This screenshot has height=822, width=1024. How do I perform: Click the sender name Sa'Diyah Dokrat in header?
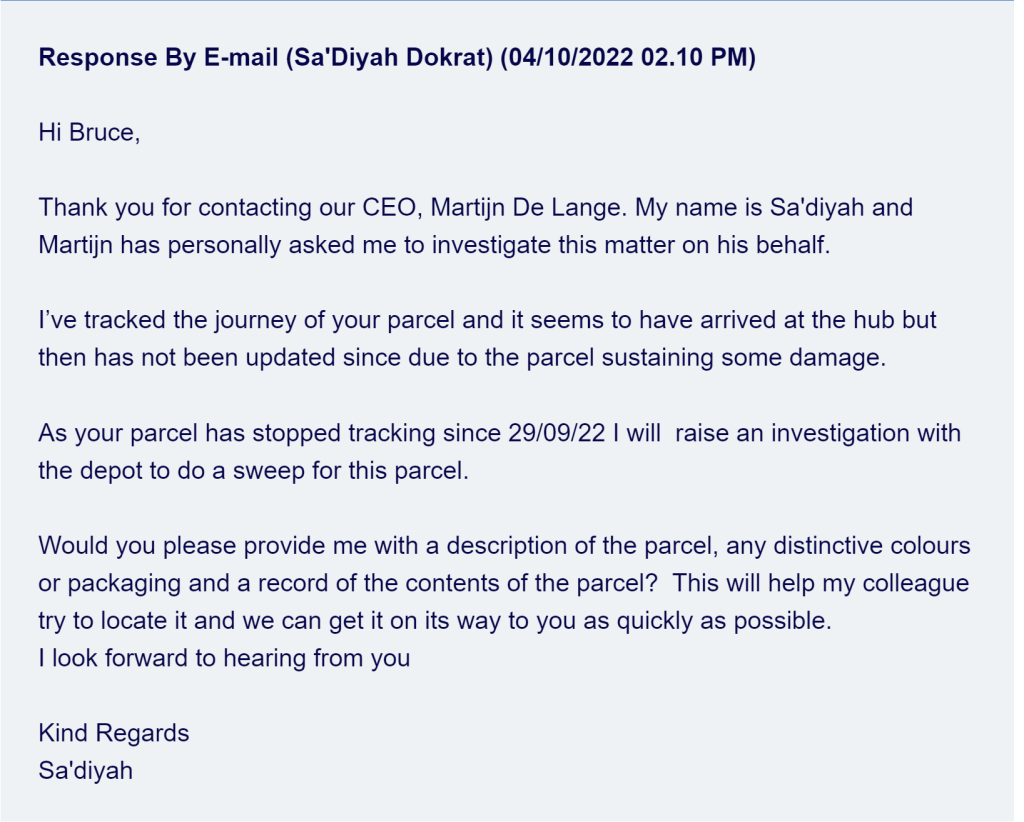tap(388, 57)
